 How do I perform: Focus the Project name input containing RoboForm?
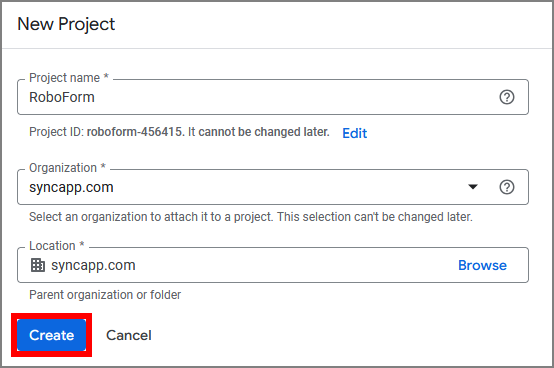[273, 97]
